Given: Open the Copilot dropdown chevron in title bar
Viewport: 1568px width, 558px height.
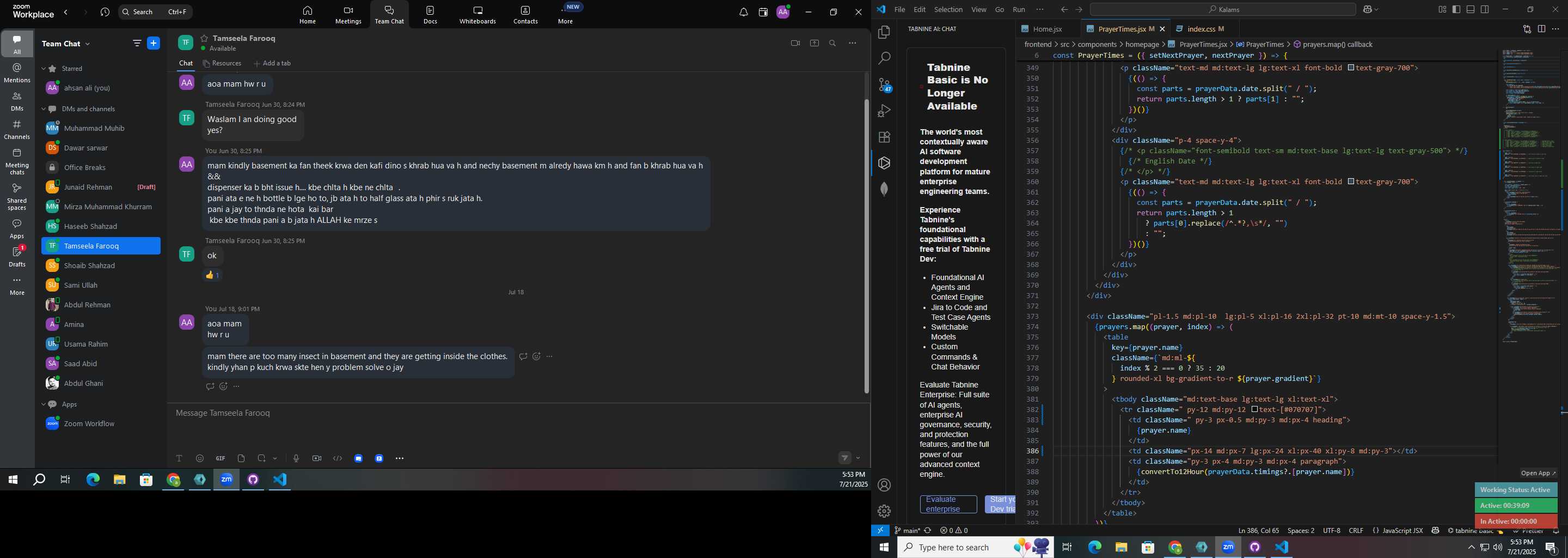Looking at the screenshot, I should pos(1376,9).
